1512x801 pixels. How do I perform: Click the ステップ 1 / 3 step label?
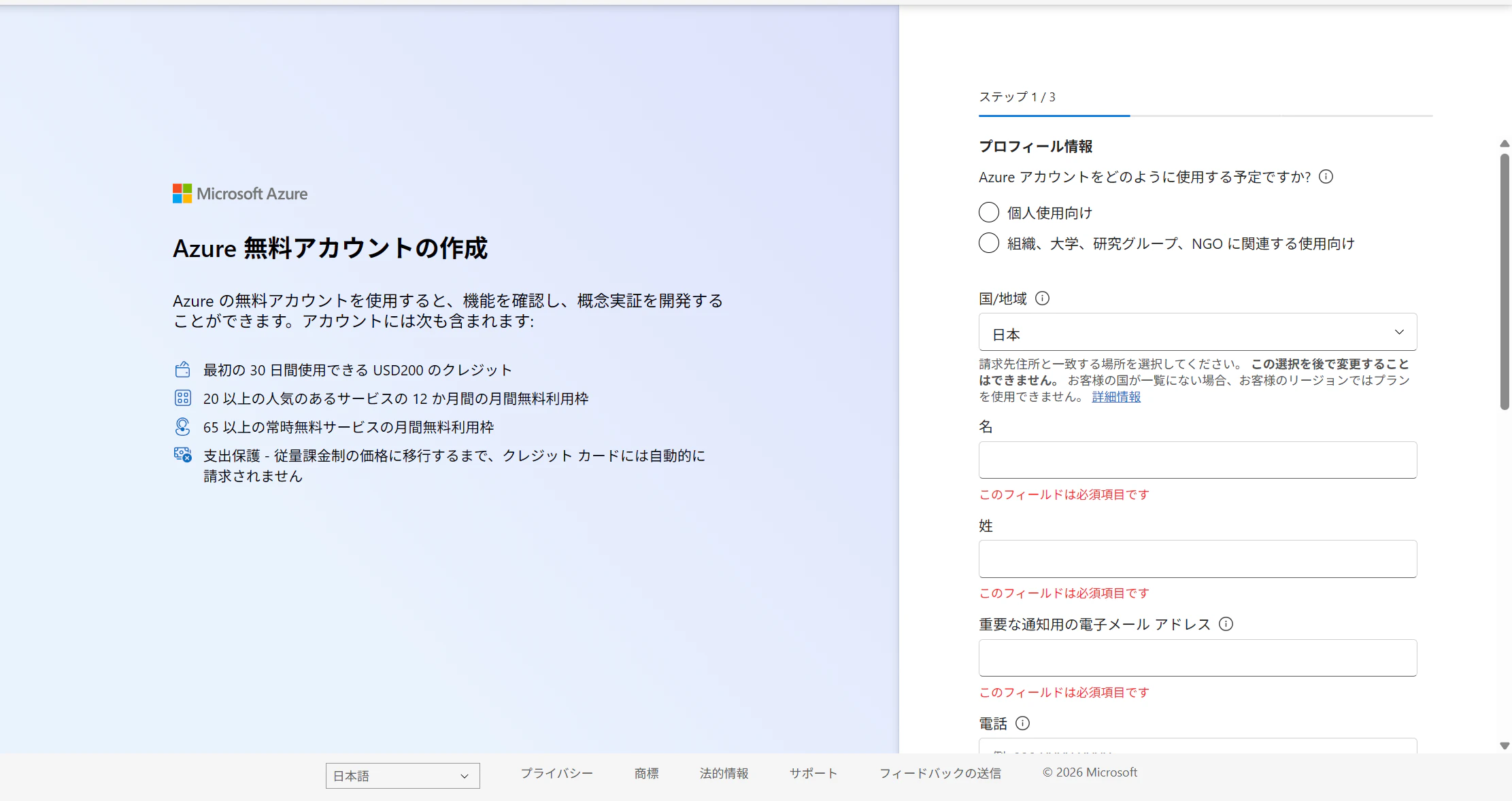pyautogui.click(x=1017, y=97)
